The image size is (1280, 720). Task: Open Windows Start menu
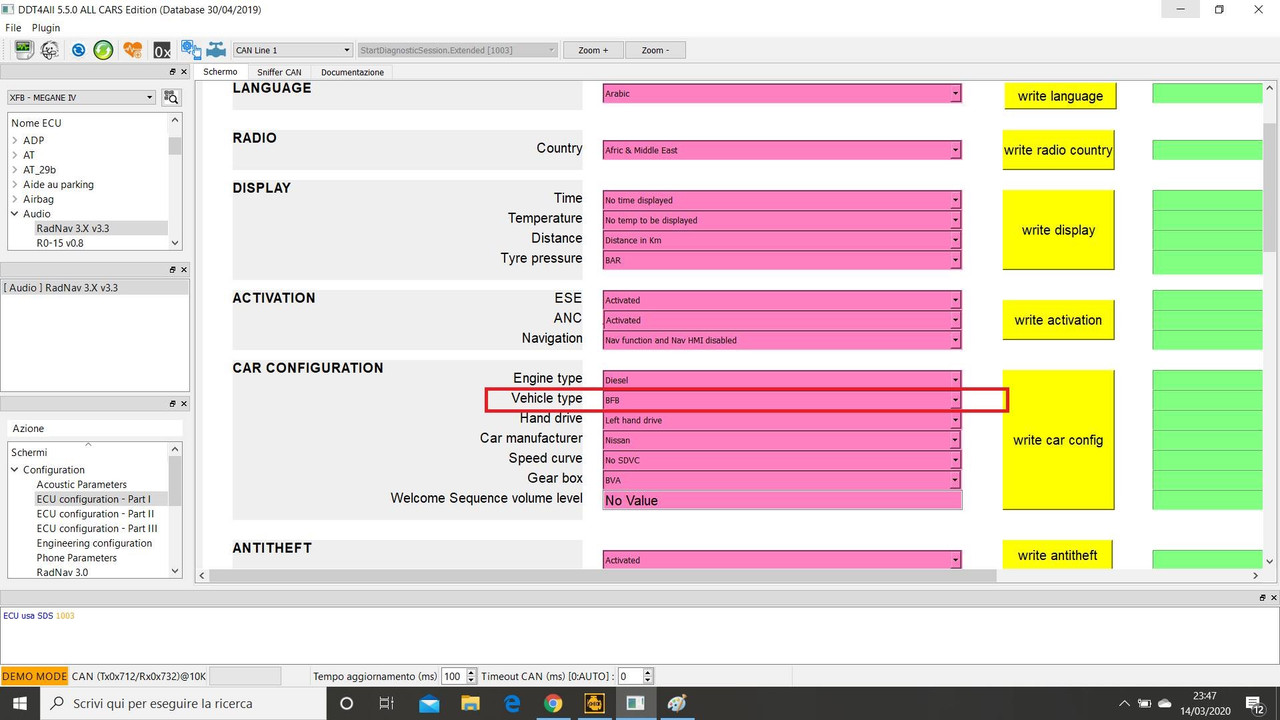(x=20, y=704)
